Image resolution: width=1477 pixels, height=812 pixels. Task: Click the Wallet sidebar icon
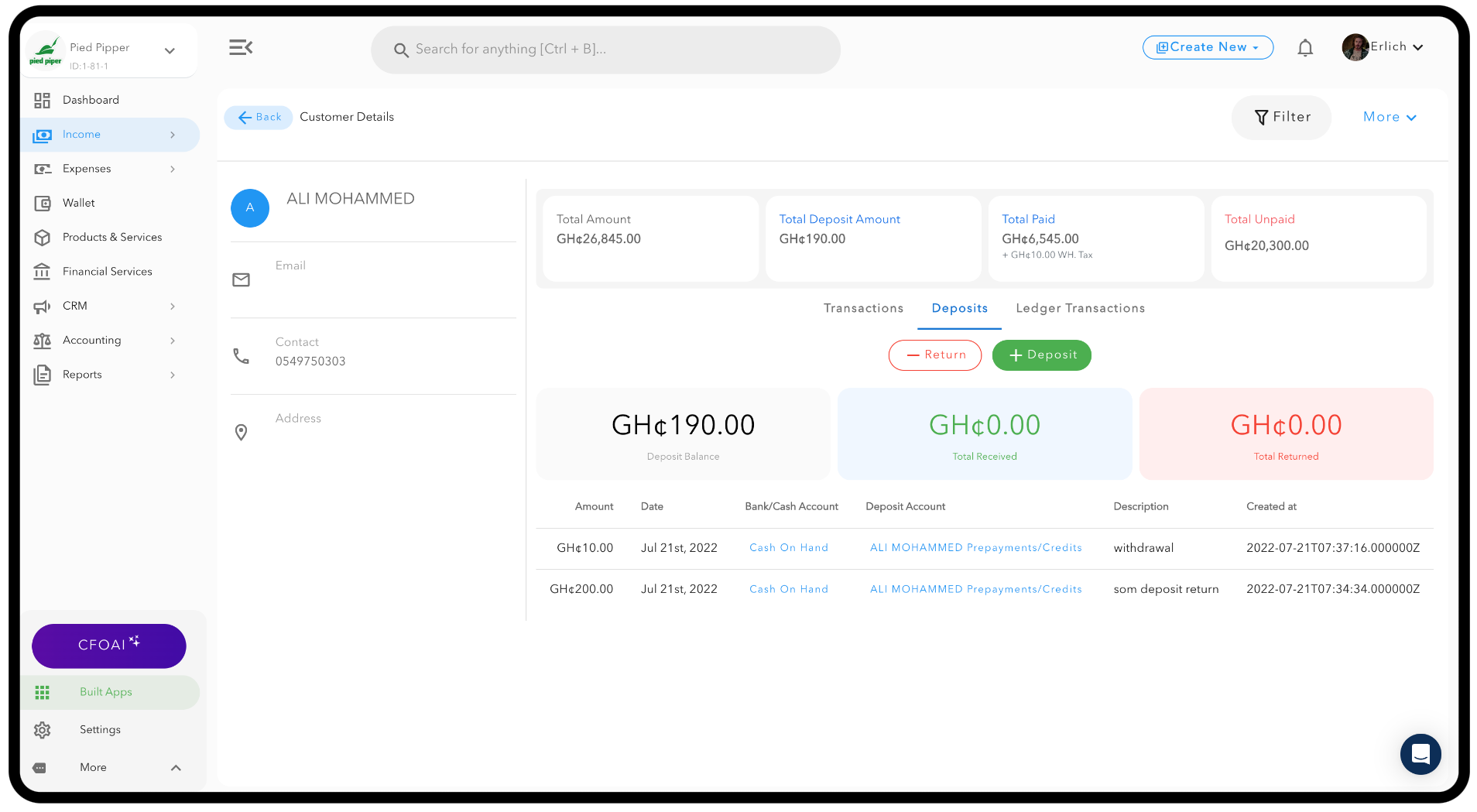click(43, 204)
